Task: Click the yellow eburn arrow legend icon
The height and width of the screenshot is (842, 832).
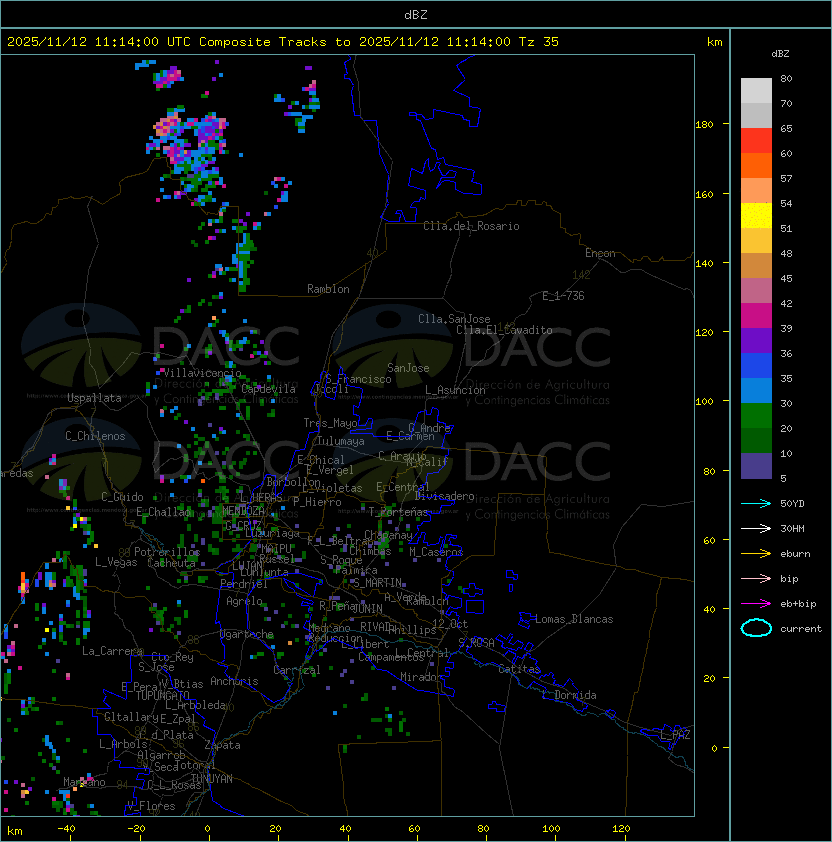Action: tap(756, 554)
